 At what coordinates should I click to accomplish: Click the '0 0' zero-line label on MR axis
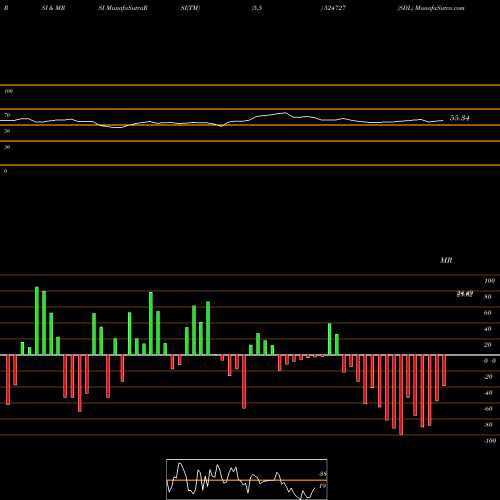pyautogui.click(x=490, y=361)
